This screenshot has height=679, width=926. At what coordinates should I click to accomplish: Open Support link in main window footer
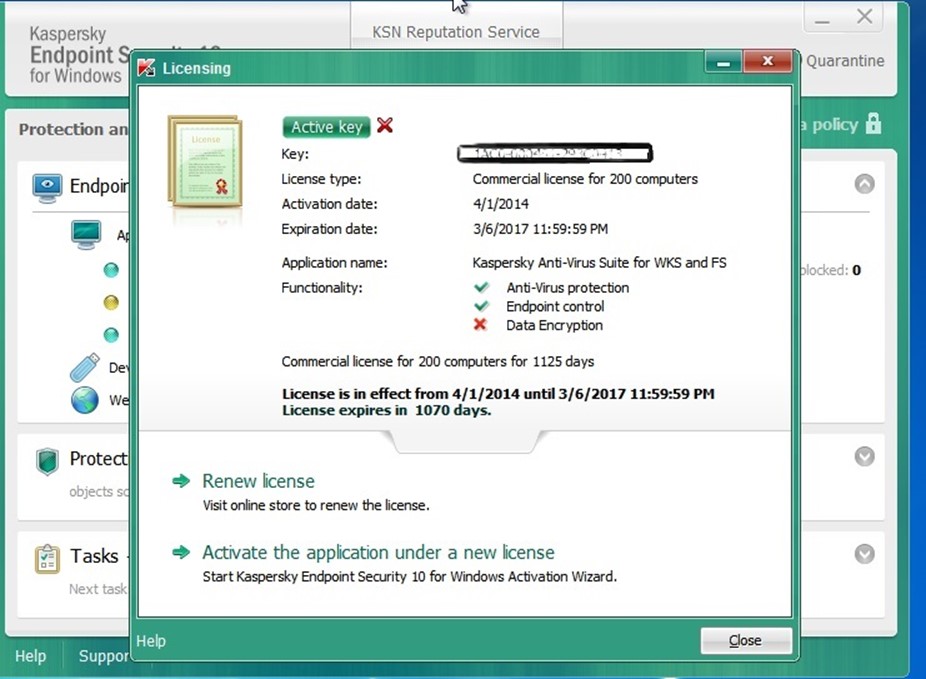104,656
